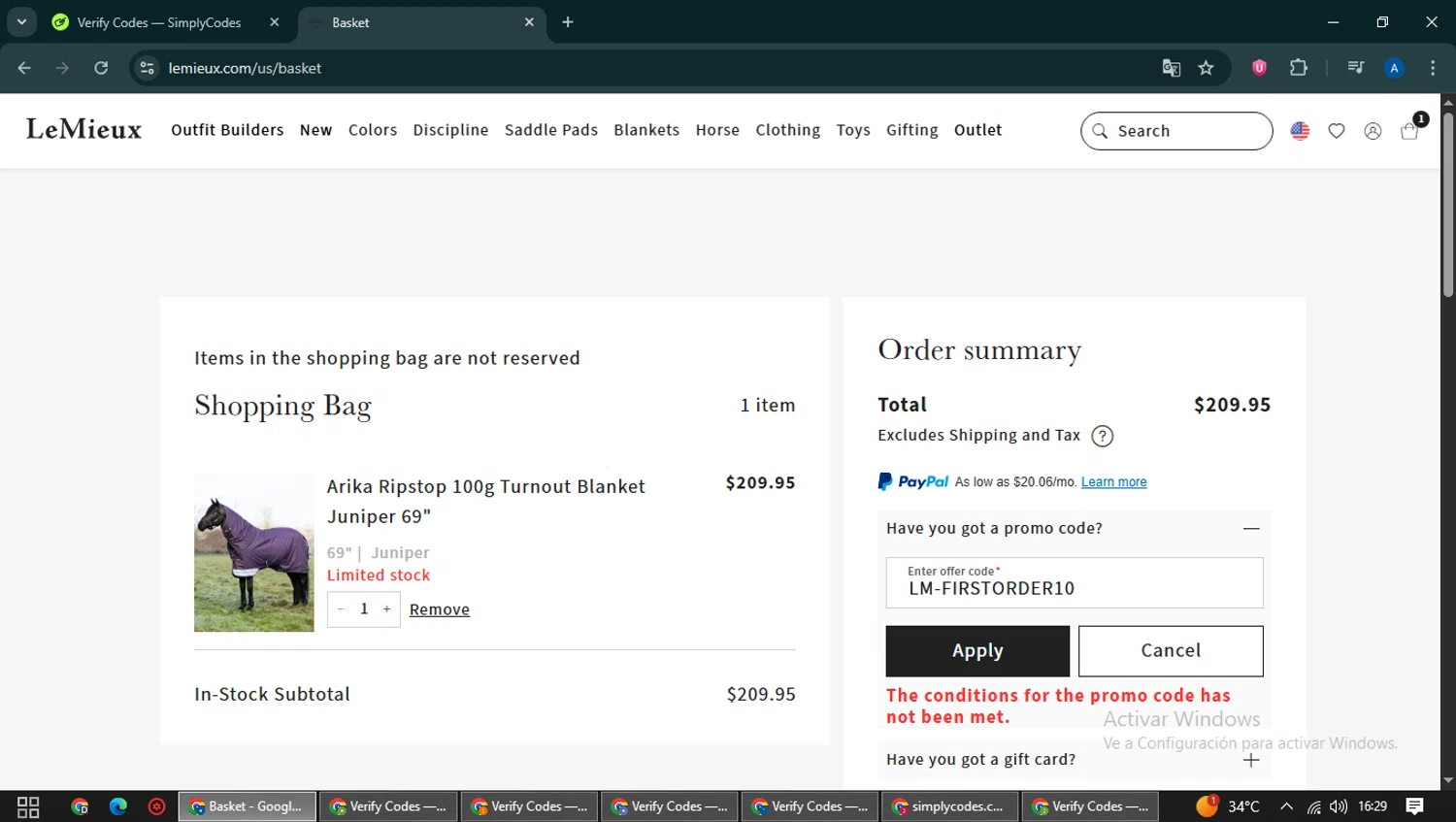Click the PayPal logo

pos(912,481)
